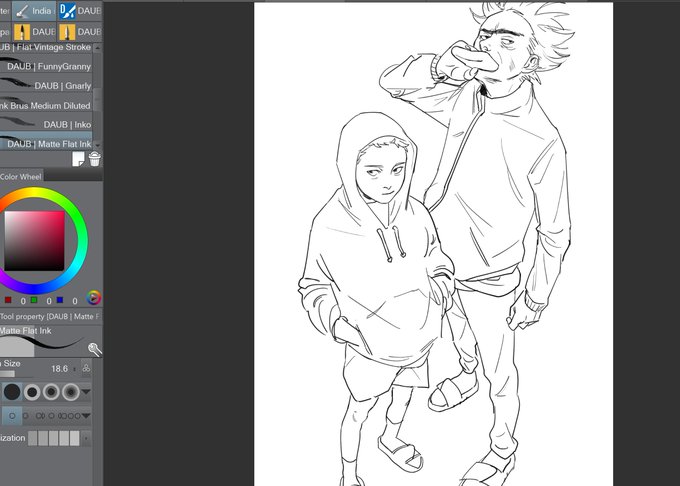The height and width of the screenshot is (486, 680).
Task: Open brush size dynamics settings
Action: (x=86, y=368)
